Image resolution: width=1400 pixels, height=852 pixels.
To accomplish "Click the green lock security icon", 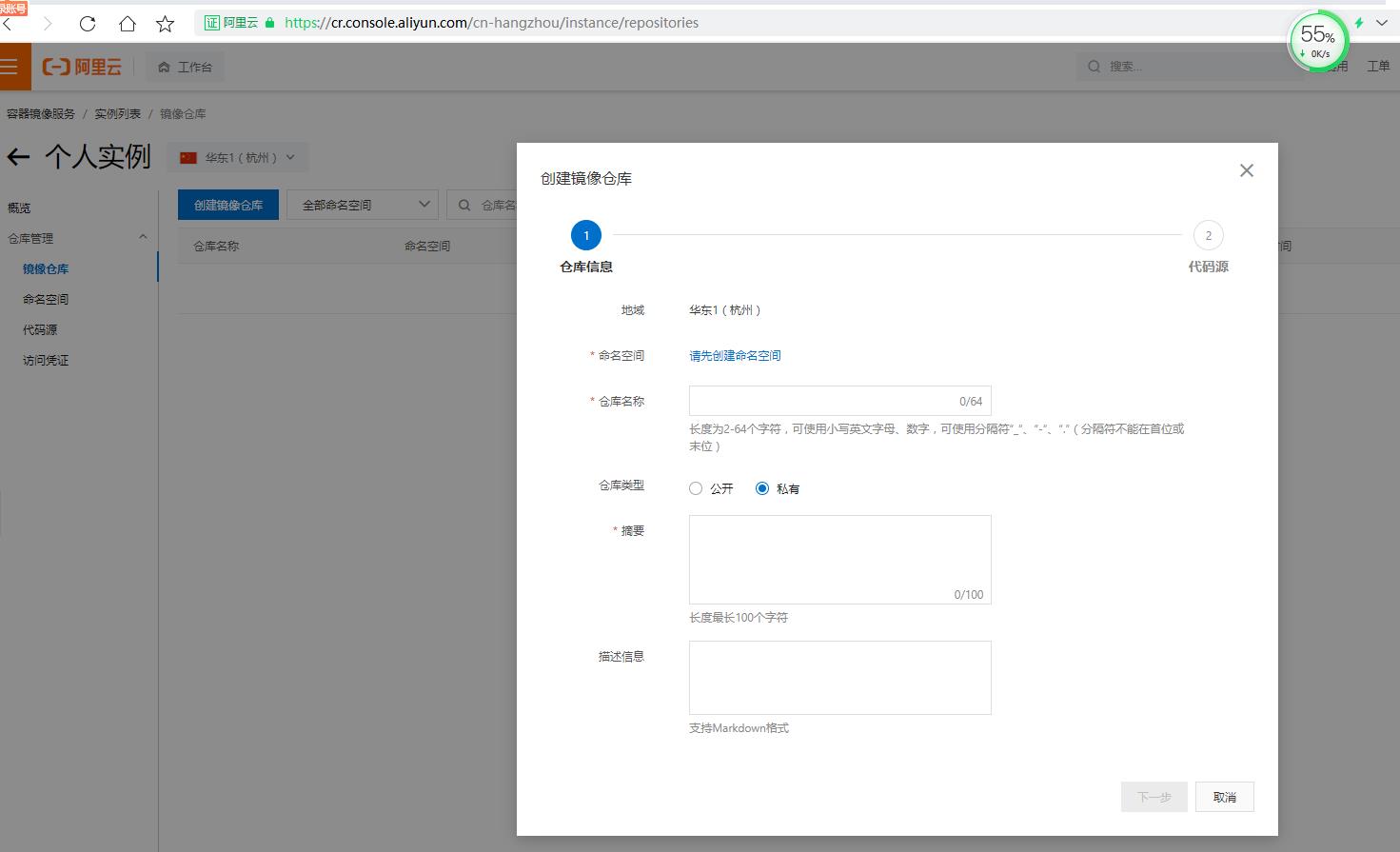I will coord(270,23).
